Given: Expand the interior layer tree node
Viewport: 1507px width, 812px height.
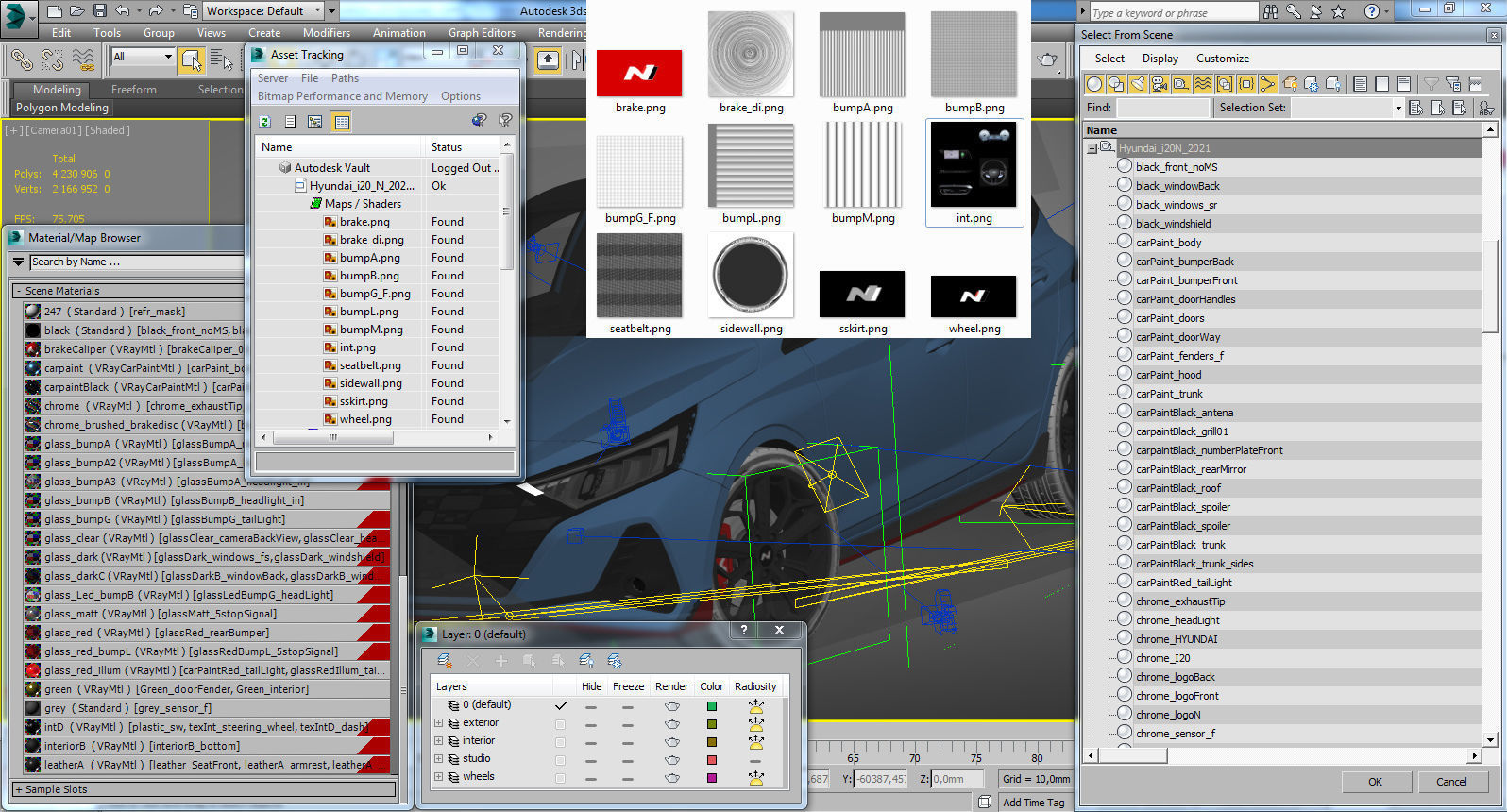Looking at the screenshot, I should pos(438,741).
